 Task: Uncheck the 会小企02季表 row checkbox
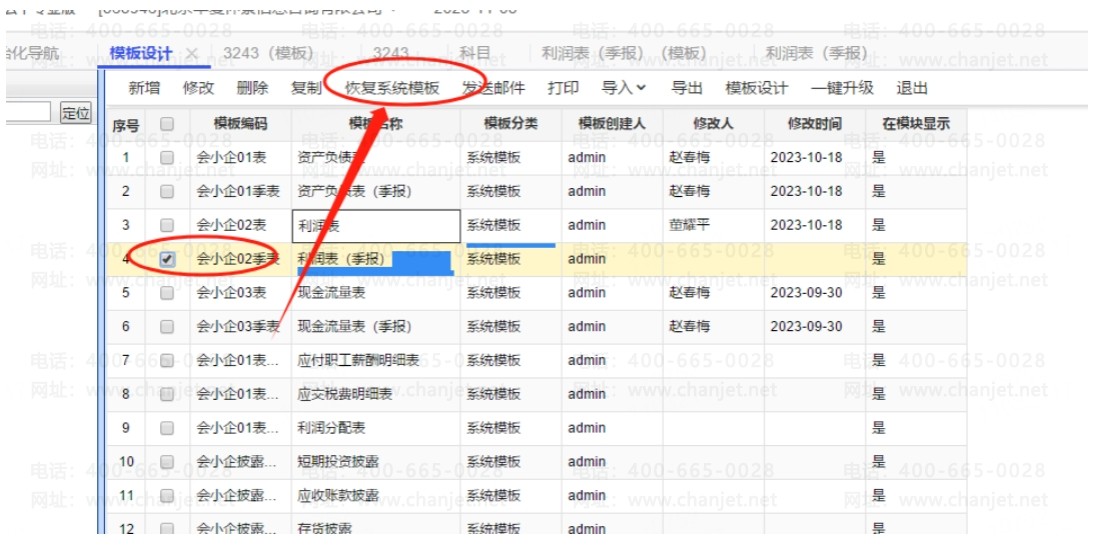point(167,259)
